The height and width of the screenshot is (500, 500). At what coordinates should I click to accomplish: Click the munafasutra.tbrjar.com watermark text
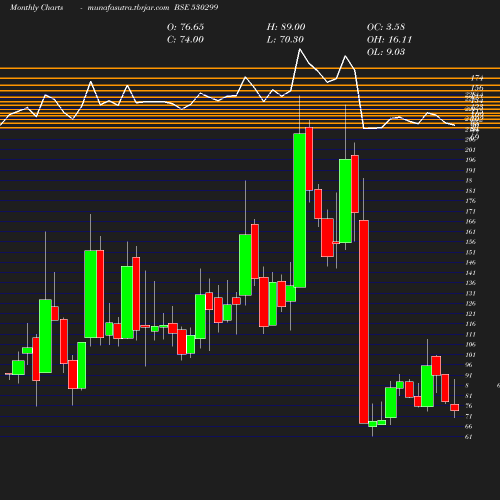pyautogui.click(x=128, y=7)
